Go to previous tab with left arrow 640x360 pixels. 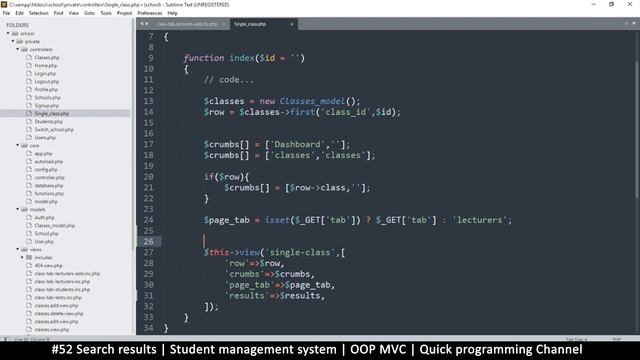pos(142,24)
